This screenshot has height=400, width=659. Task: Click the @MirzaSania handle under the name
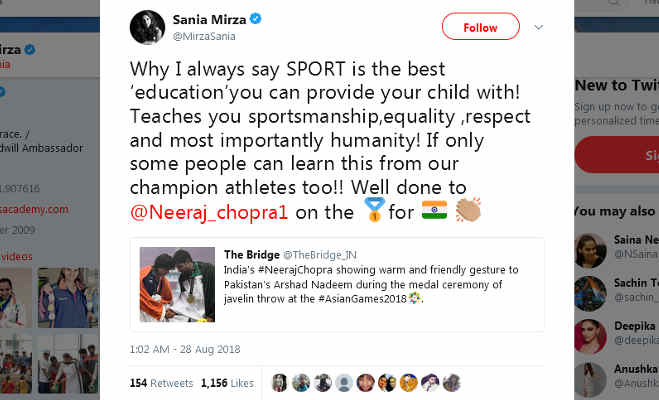pos(205,36)
